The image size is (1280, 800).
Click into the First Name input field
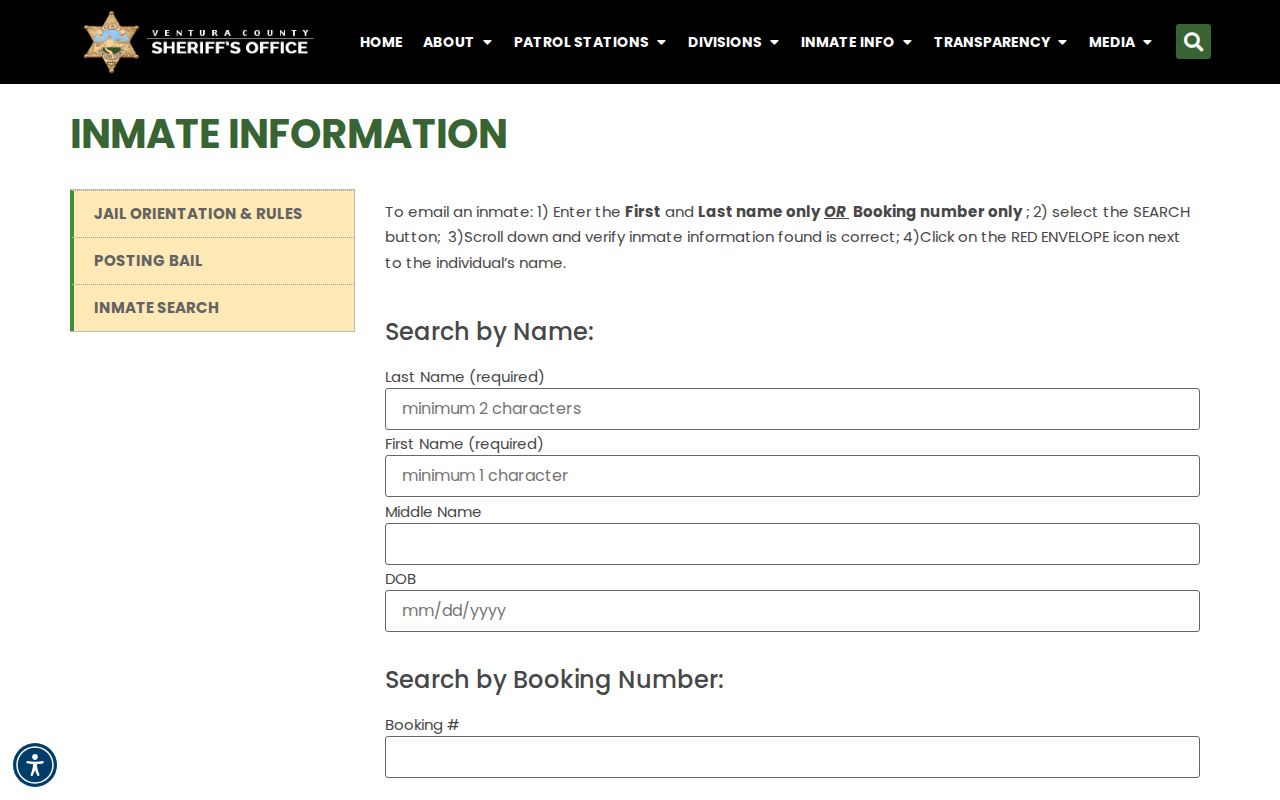792,476
